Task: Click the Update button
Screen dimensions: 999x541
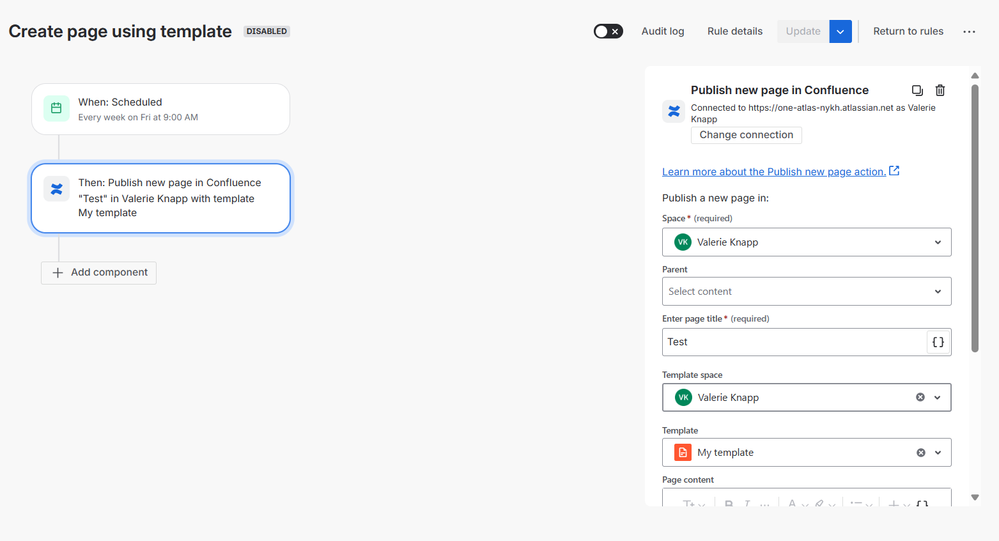Action: (803, 31)
